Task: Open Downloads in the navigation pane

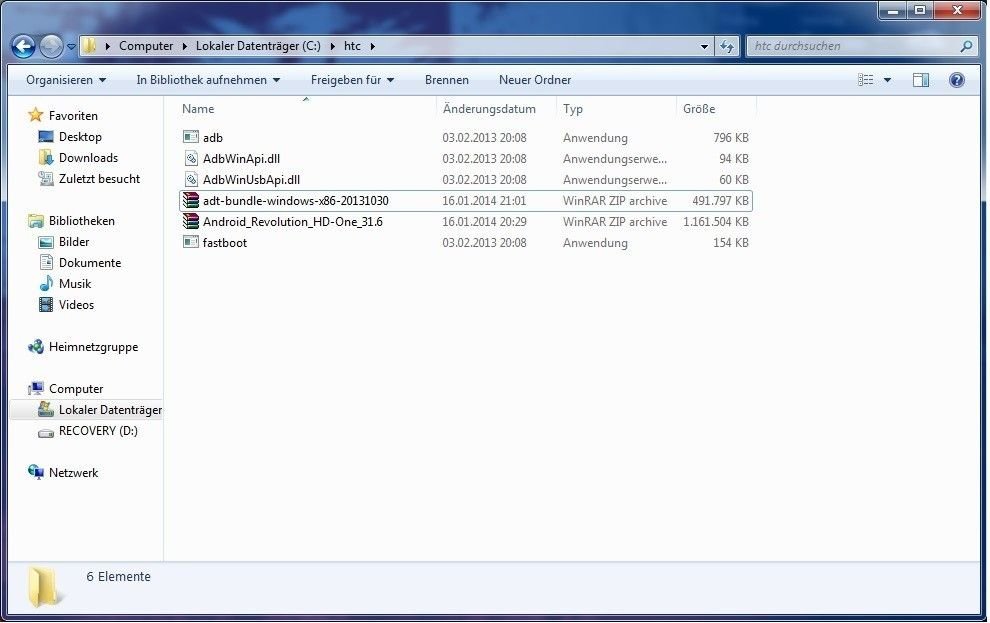Action: click(88, 158)
